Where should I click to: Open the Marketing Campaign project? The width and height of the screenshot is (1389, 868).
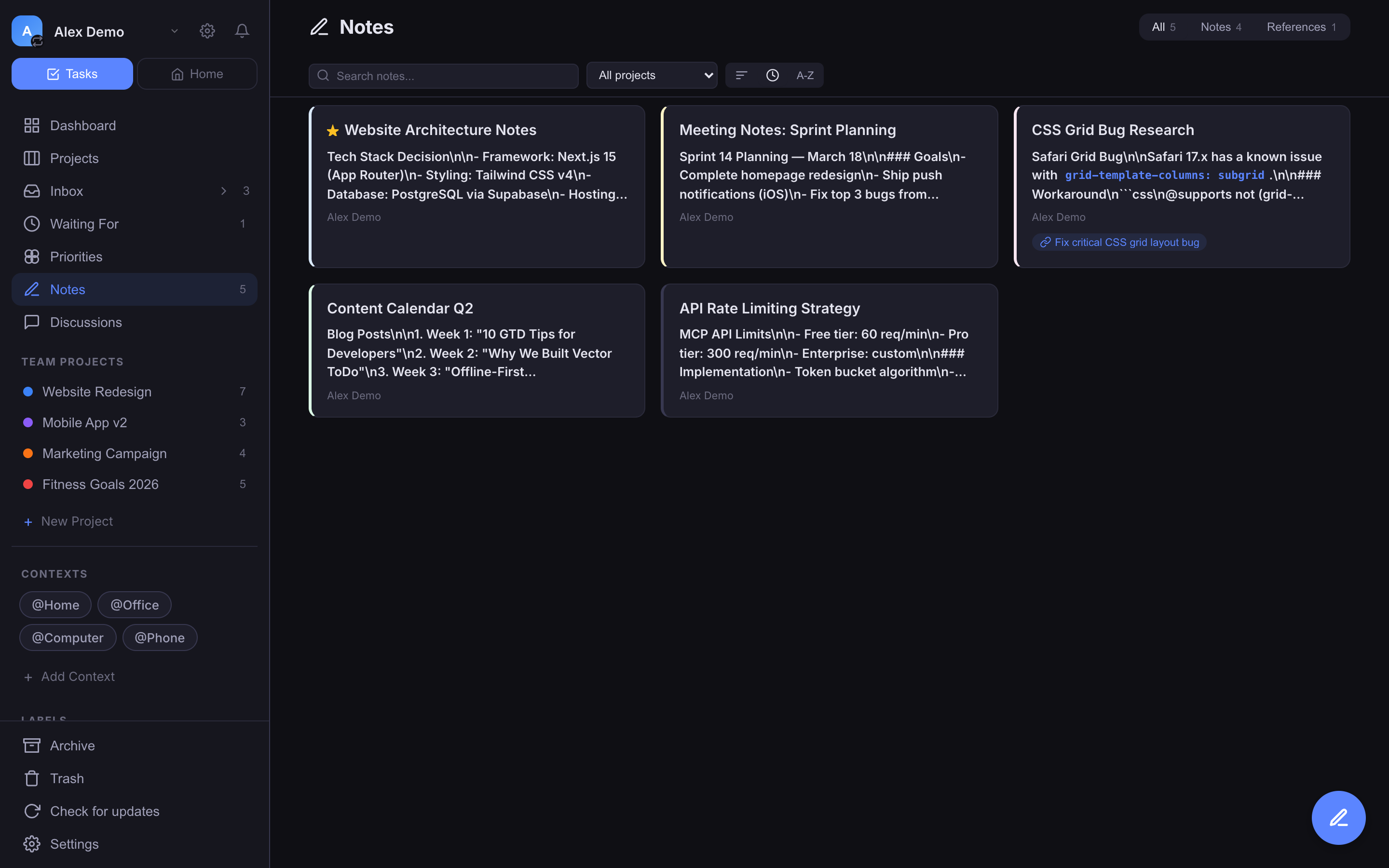coord(134,453)
